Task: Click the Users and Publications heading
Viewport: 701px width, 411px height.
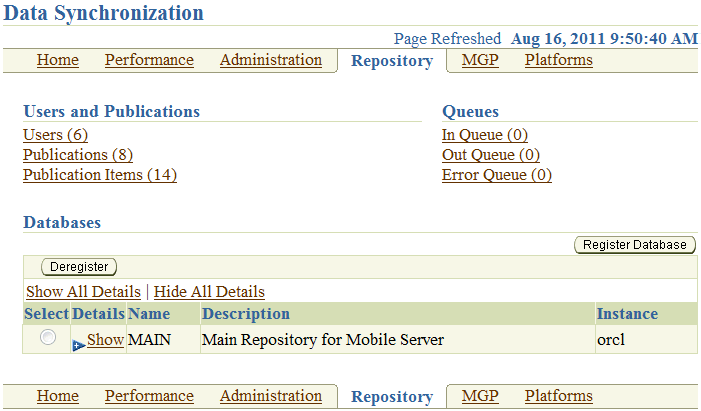Action: click(x=111, y=111)
